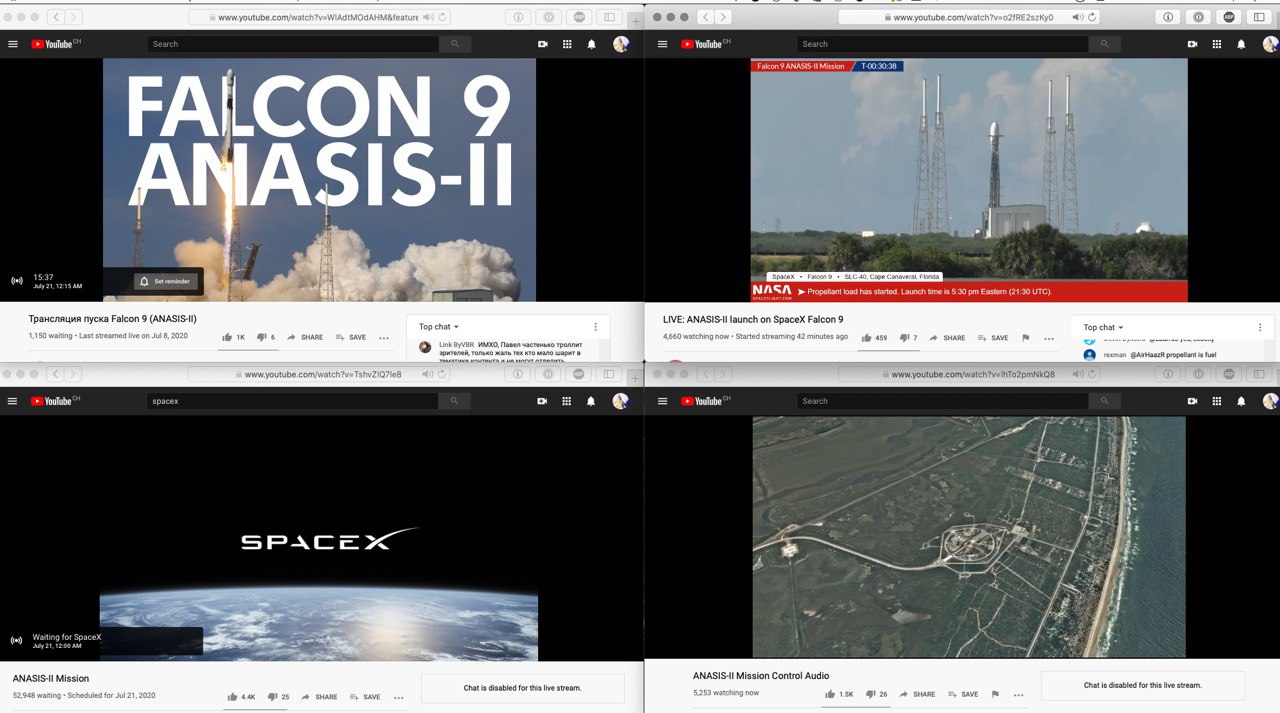1280x713 pixels.
Task: Click report flag under Mission Control Audio video
Action: pos(994,694)
